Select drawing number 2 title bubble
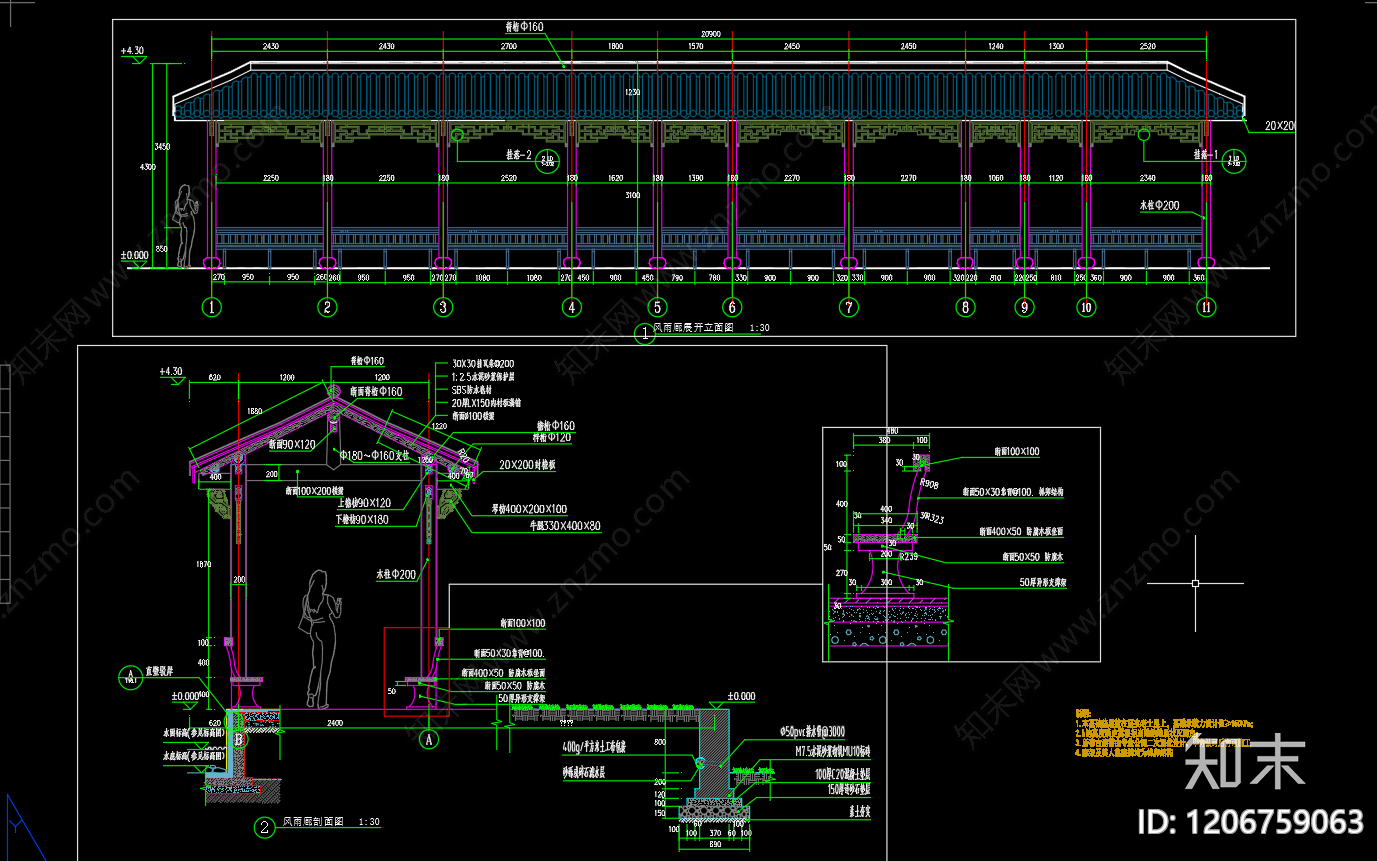 264,826
